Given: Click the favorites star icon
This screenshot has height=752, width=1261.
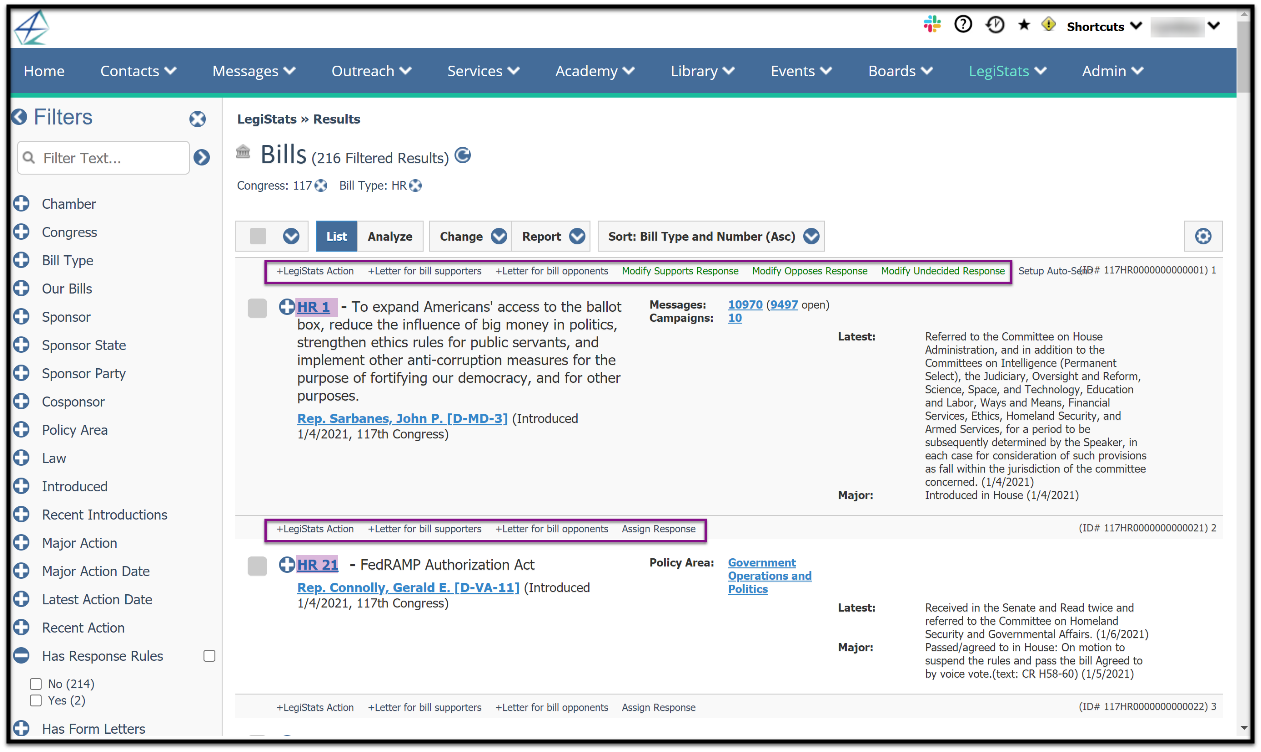Looking at the screenshot, I should click(1024, 25).
